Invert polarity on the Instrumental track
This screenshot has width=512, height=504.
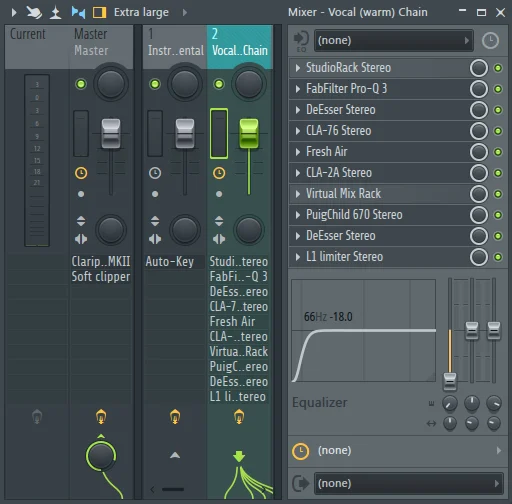coord(155,221)
